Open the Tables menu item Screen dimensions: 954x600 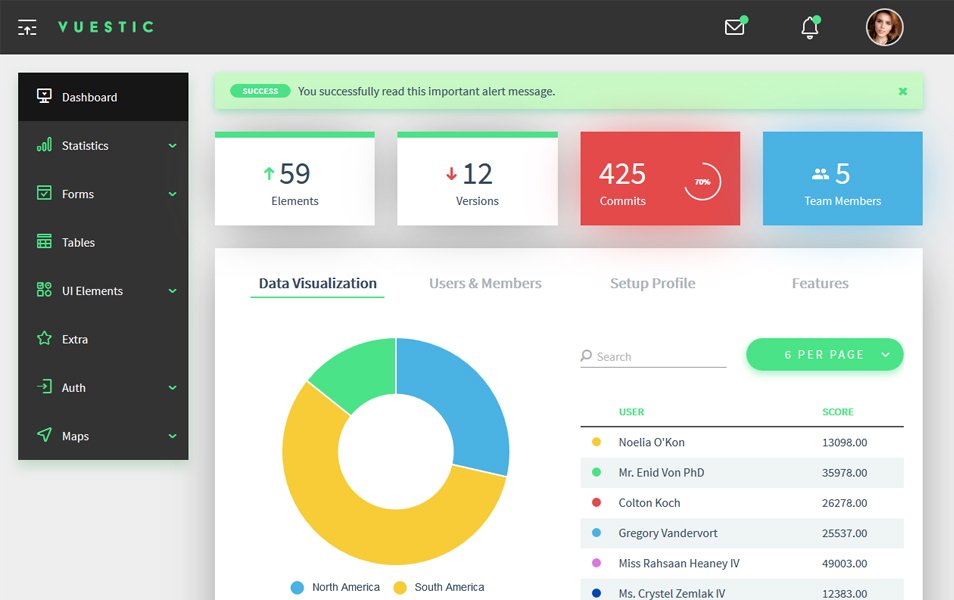click(x=103, y=242)
